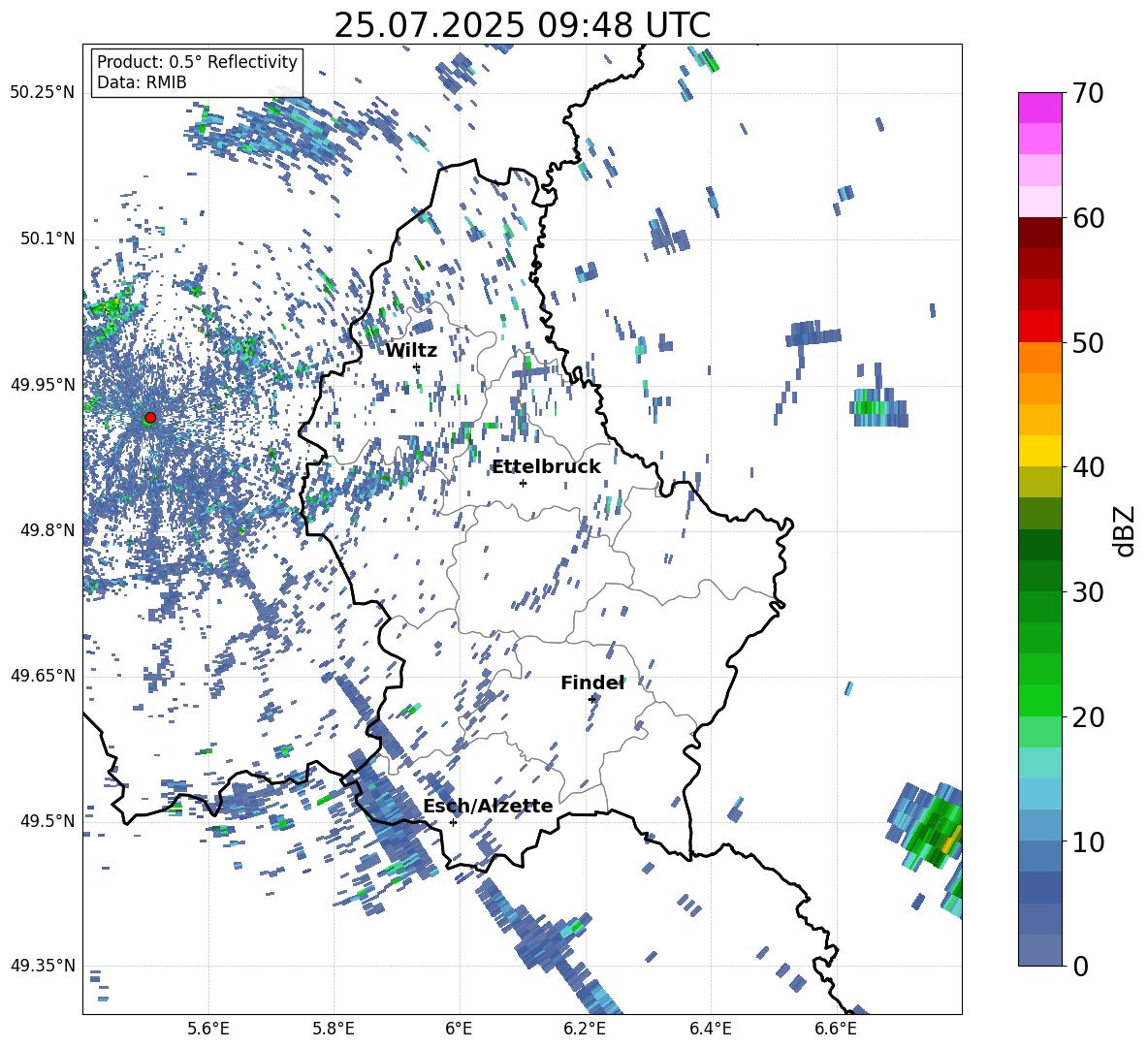
Task: Click the red radar location marker
Action: pyautogui.click(x=150, y=418)
